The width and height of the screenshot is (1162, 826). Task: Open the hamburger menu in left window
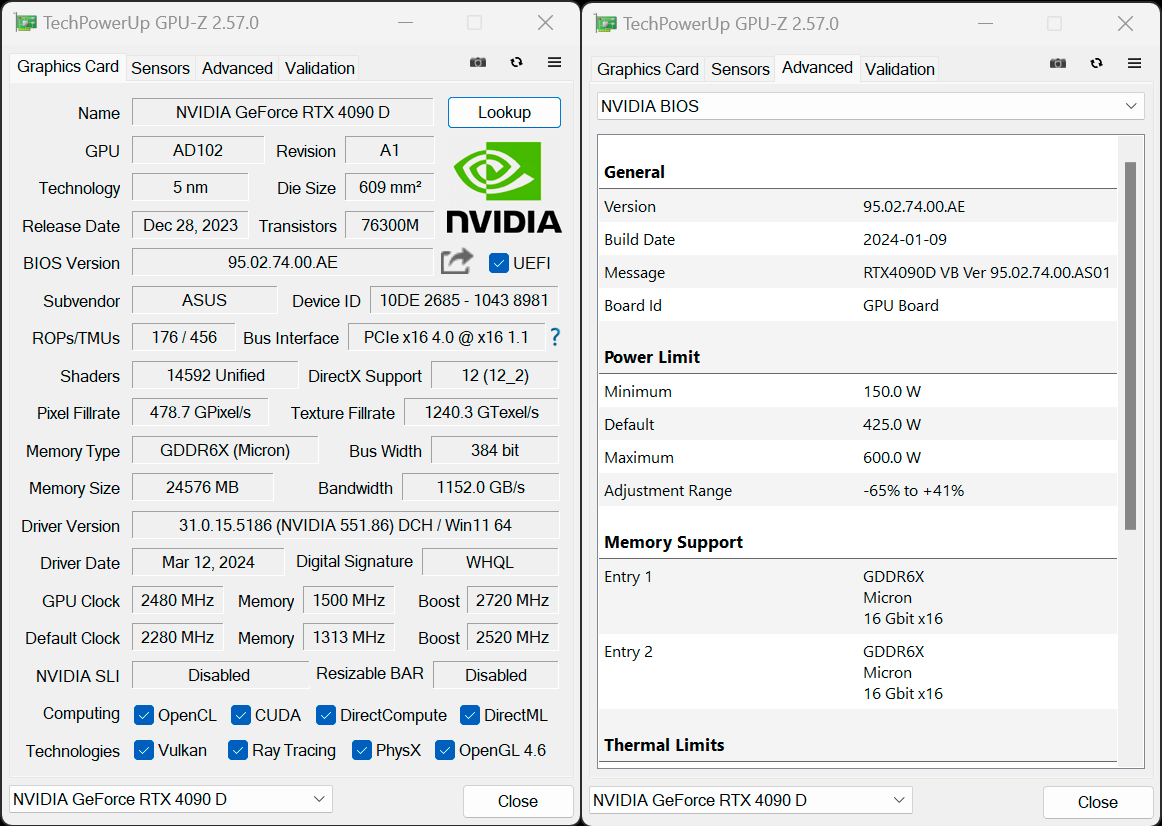pos(554,62)
